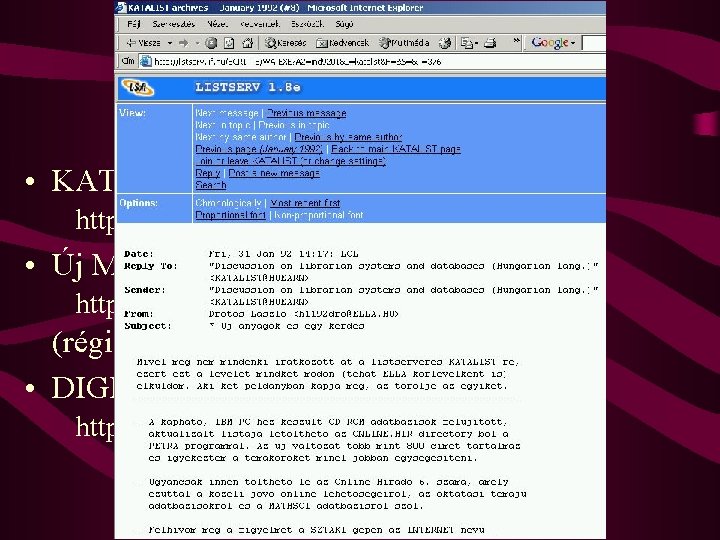Click the forward arrow in the IE toolbar
This screenshot has width=720, height=540.
184,43
